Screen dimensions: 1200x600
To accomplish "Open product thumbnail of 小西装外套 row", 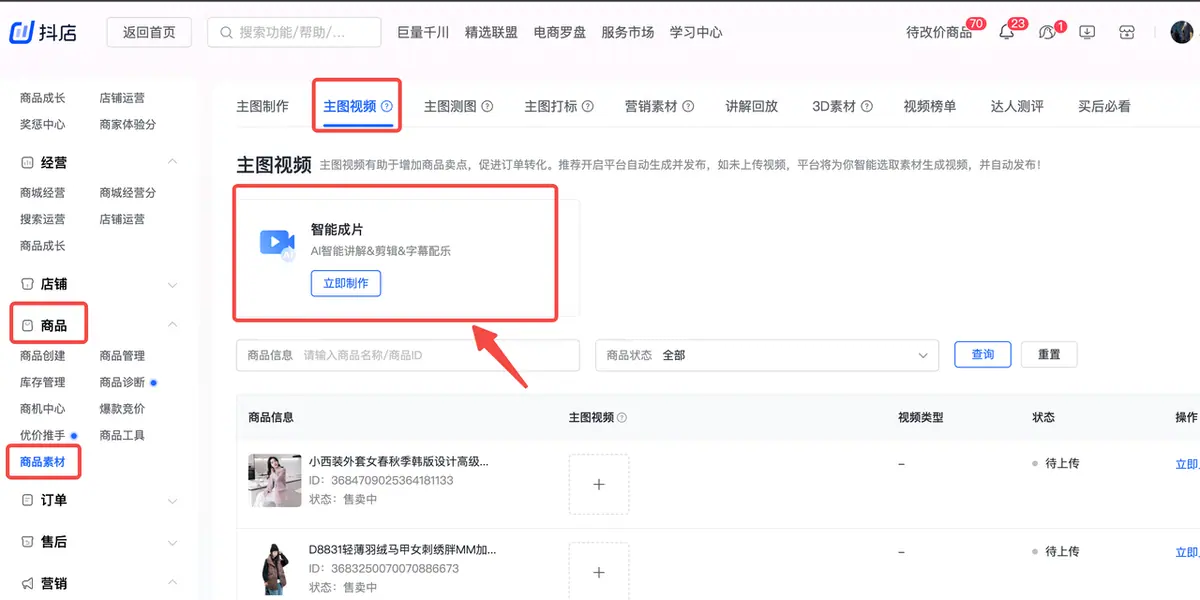I will click(274, 480).
